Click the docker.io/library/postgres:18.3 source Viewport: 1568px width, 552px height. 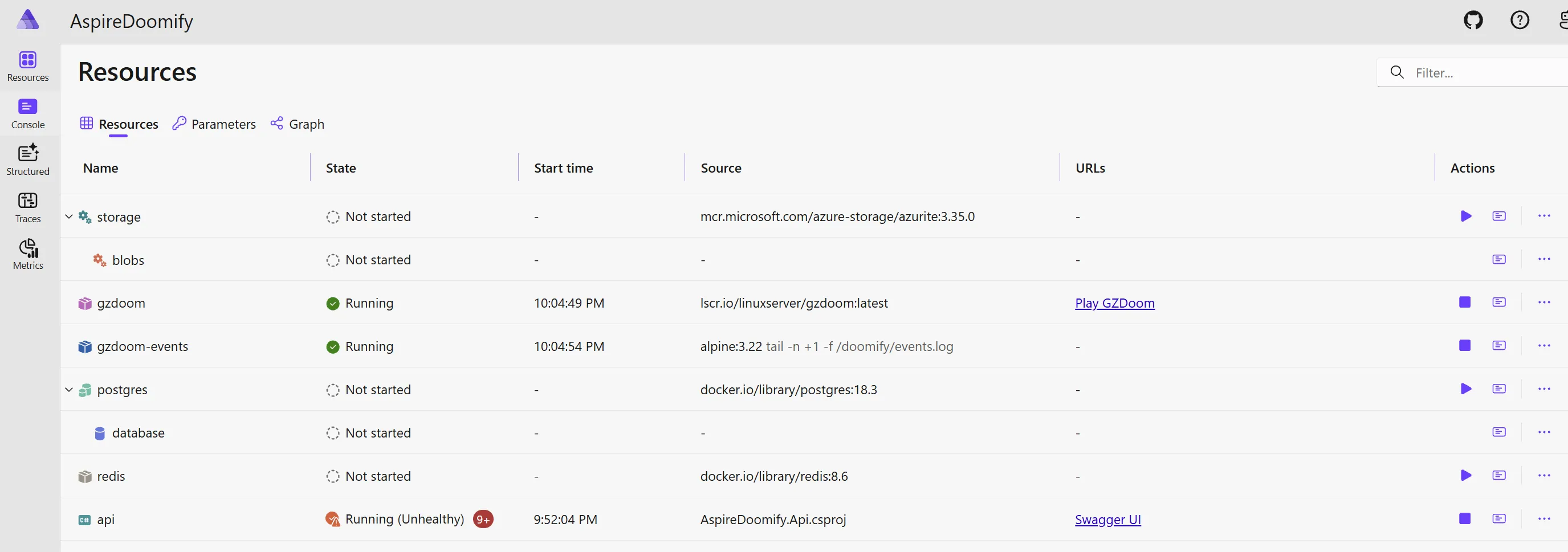[x=789, y=390]
